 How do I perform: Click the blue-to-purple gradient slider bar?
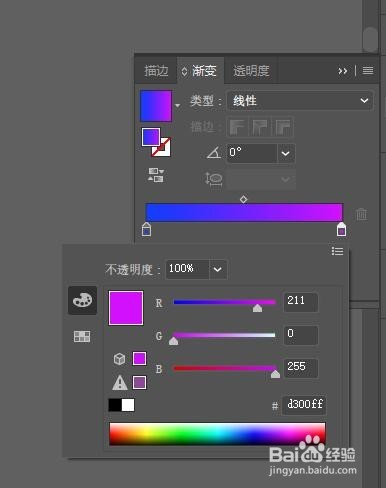(x=244, y=212)
